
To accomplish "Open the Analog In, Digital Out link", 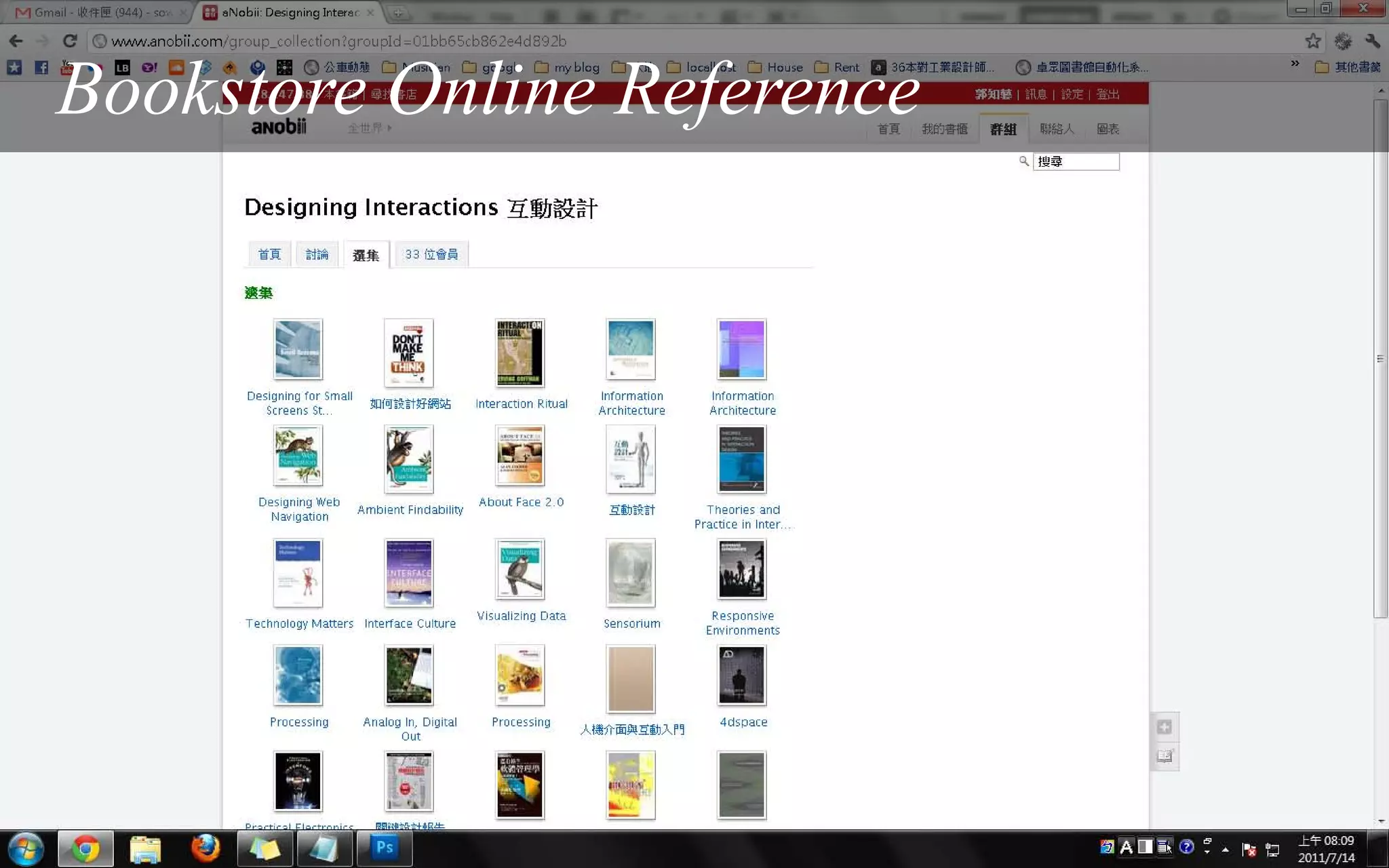I will (x=410, y=729).
